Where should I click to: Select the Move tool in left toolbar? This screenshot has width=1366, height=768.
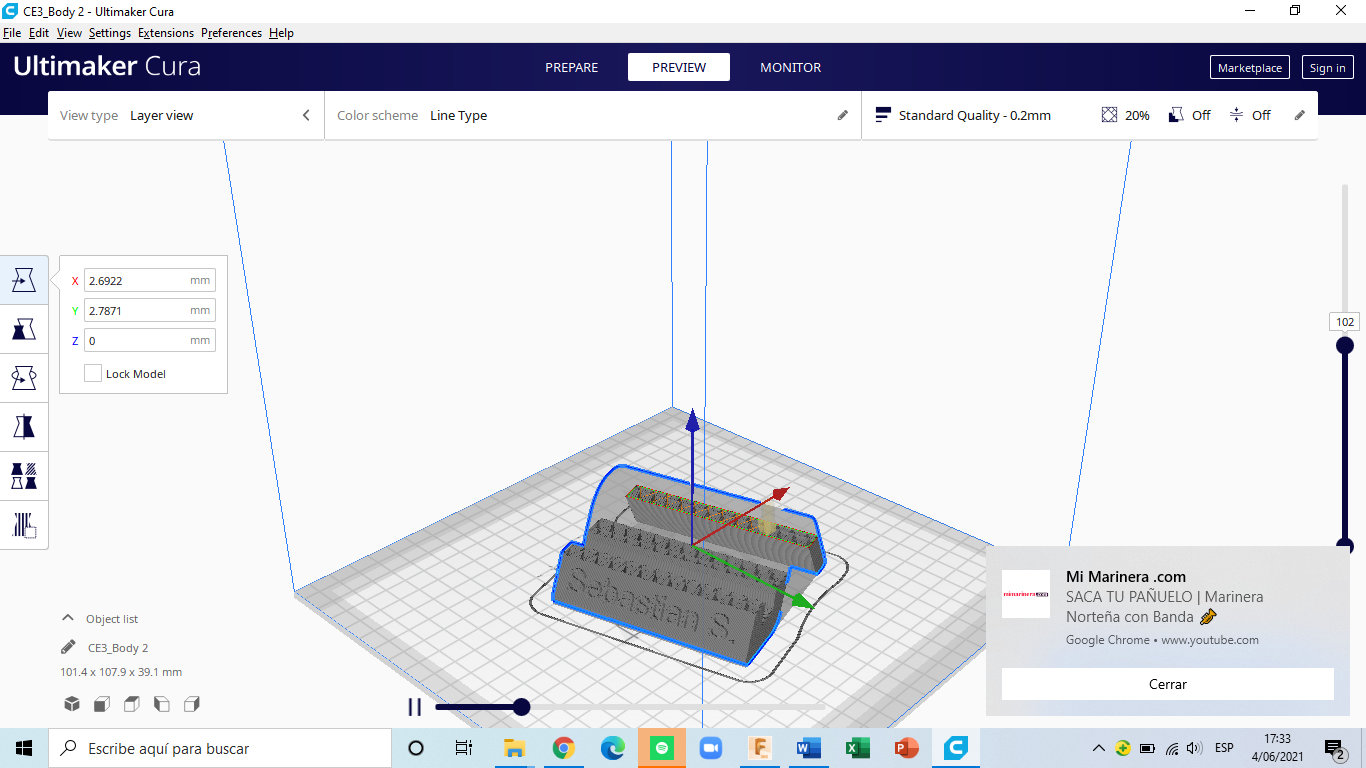click(x=24, y=280)
